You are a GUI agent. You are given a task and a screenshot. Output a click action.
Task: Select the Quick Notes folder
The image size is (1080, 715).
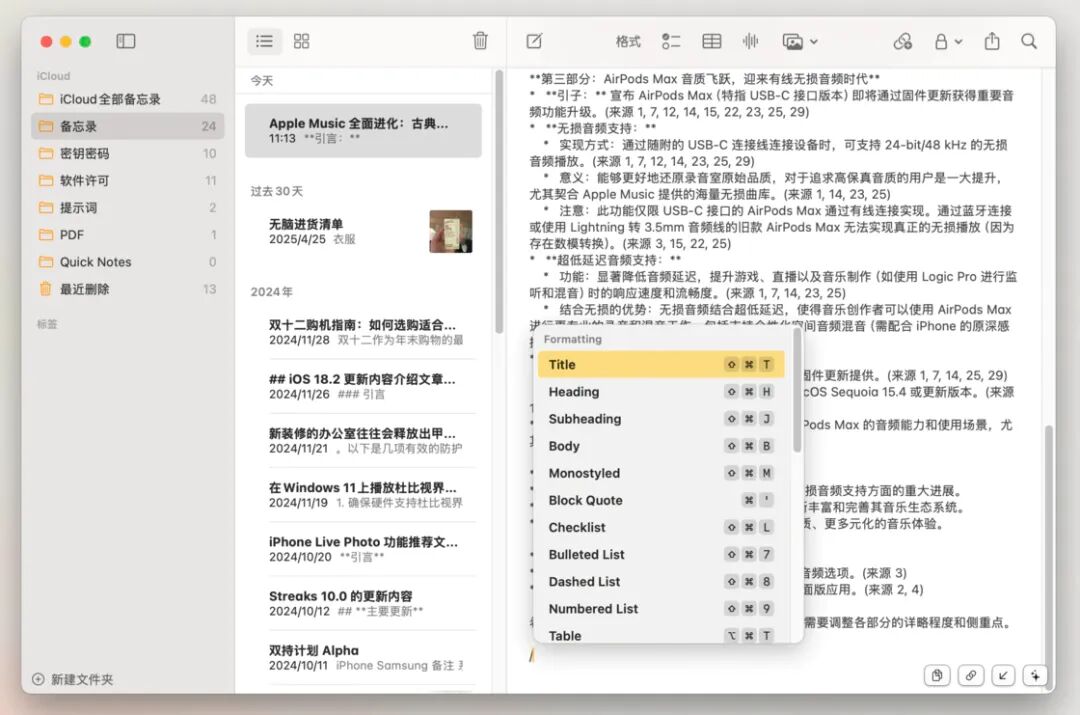[x=127, y=262]
